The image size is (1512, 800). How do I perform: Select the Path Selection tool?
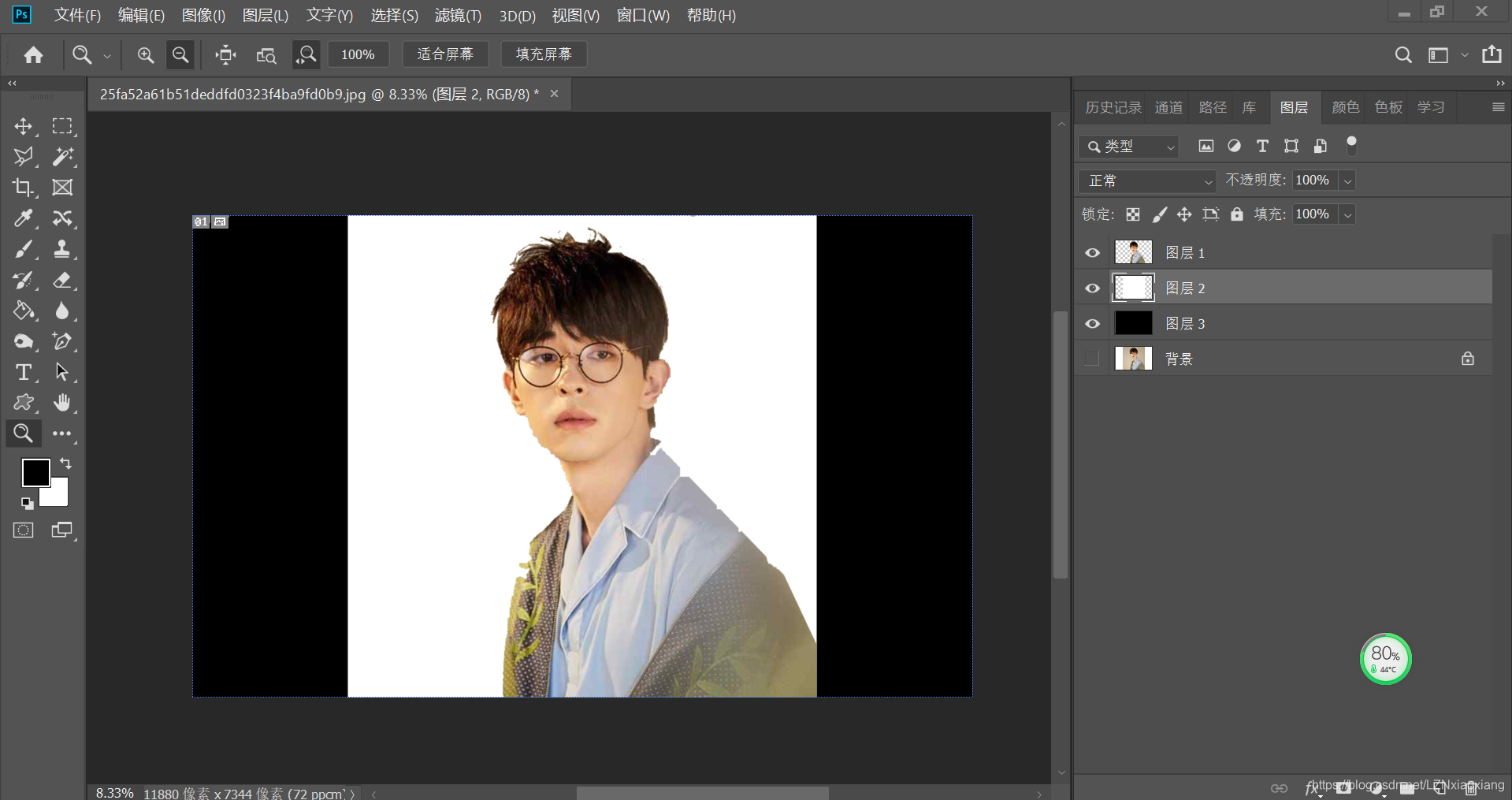[62, 372]
